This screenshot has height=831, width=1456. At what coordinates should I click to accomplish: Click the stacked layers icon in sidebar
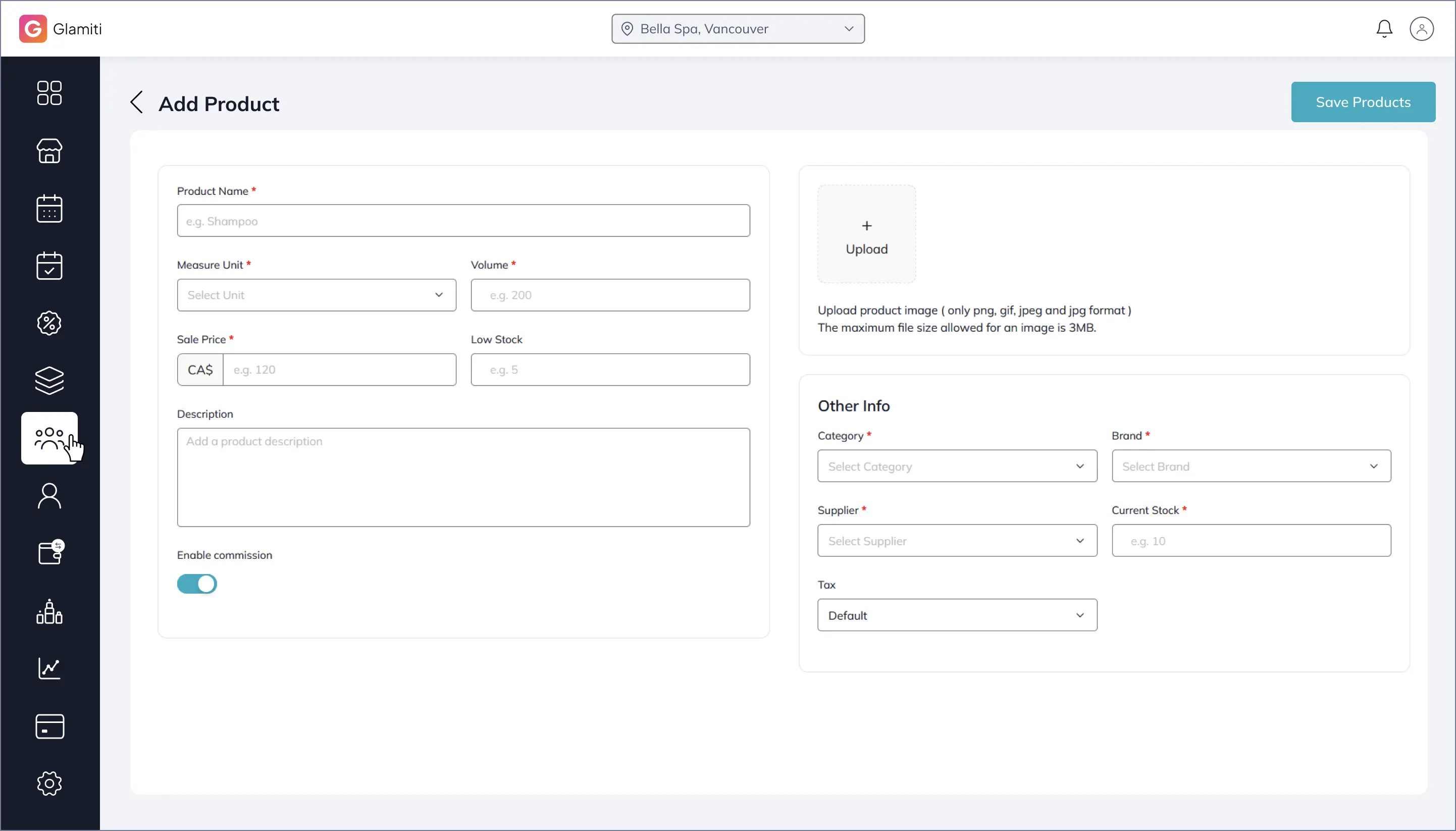click(x=49, y=381)
